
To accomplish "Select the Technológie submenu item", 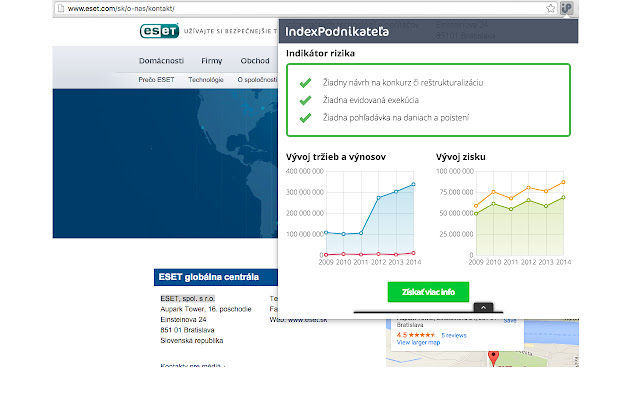I will click(x=206, y=80).
